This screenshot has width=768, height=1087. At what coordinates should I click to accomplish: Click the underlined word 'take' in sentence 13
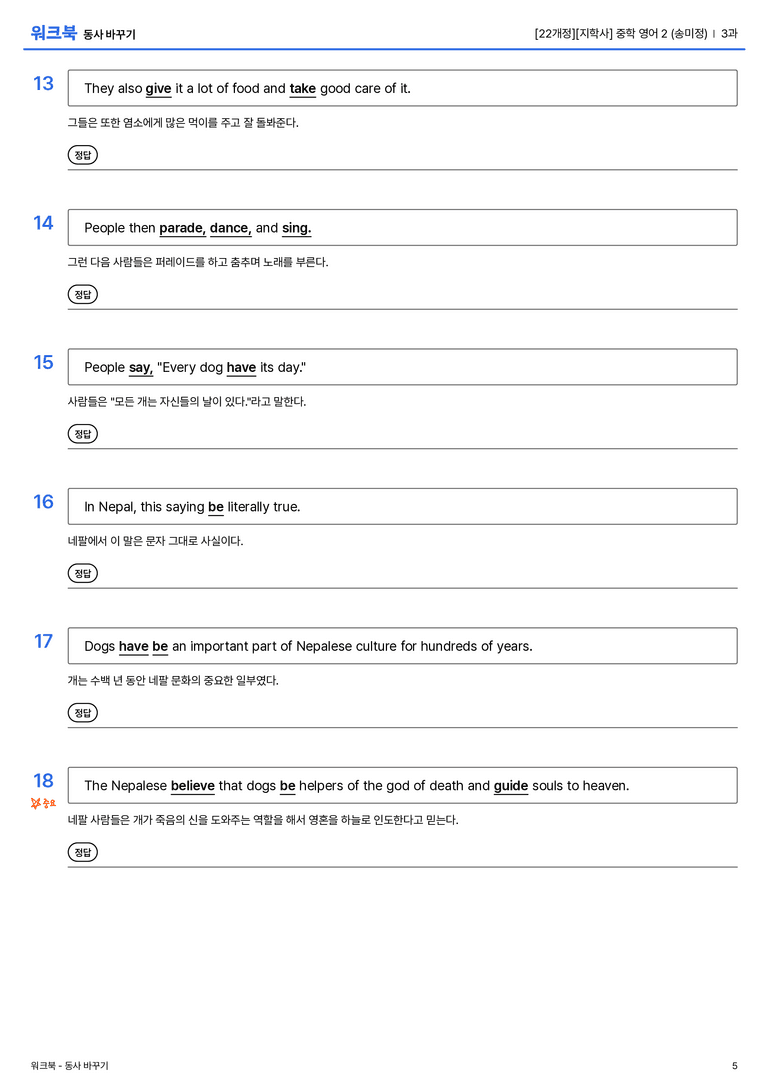(302, 89)
